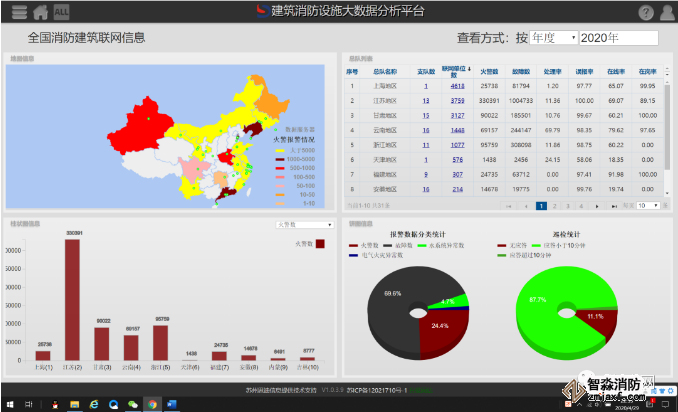
Task: Jump to last page in table pager
Action: pyautogui.click(x=614, y=205)
